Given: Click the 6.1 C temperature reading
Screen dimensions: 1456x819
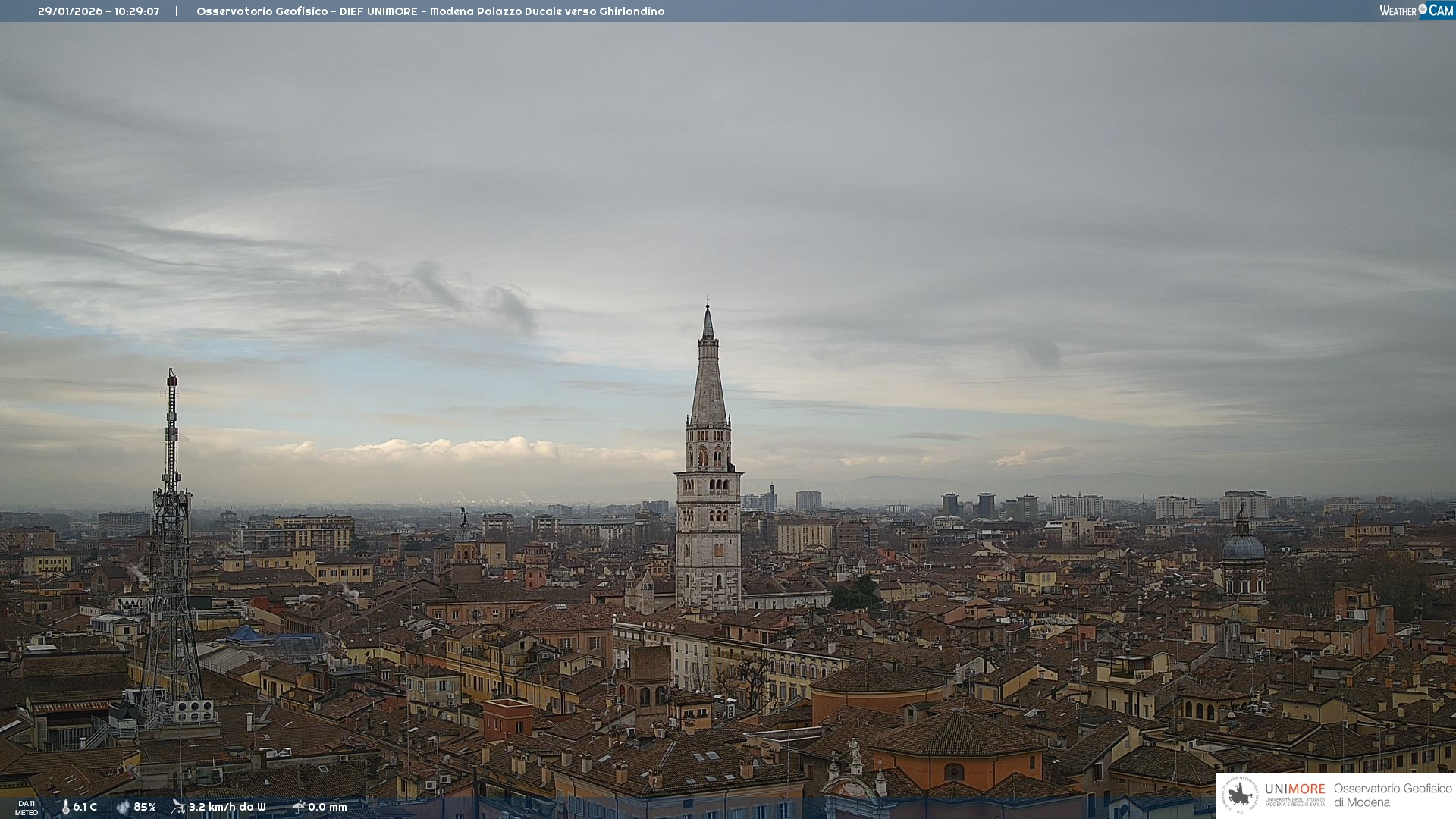Looking at the screenshot, I should point(85,807).
